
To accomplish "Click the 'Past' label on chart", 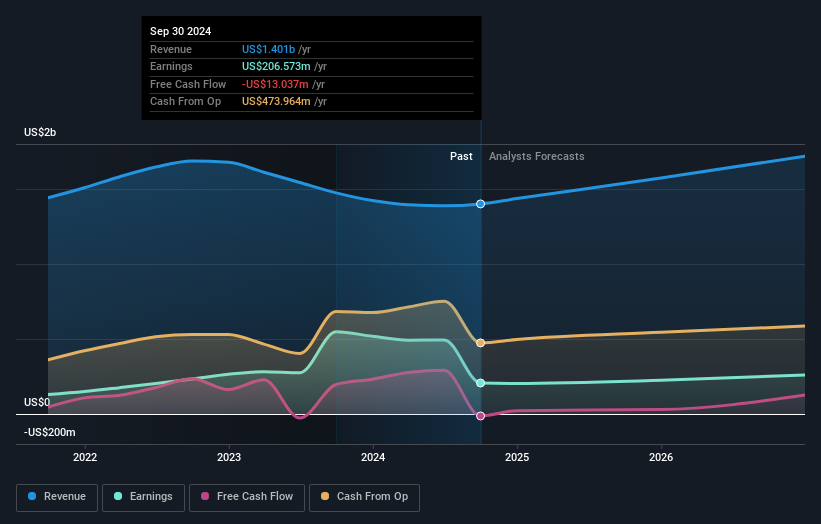I will point(461,156).
